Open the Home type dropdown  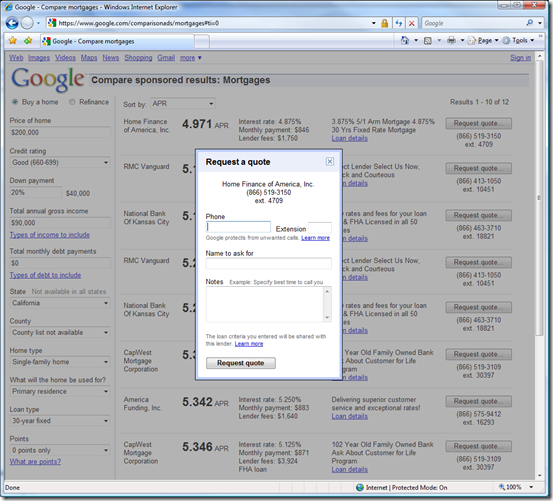(60, 362)
